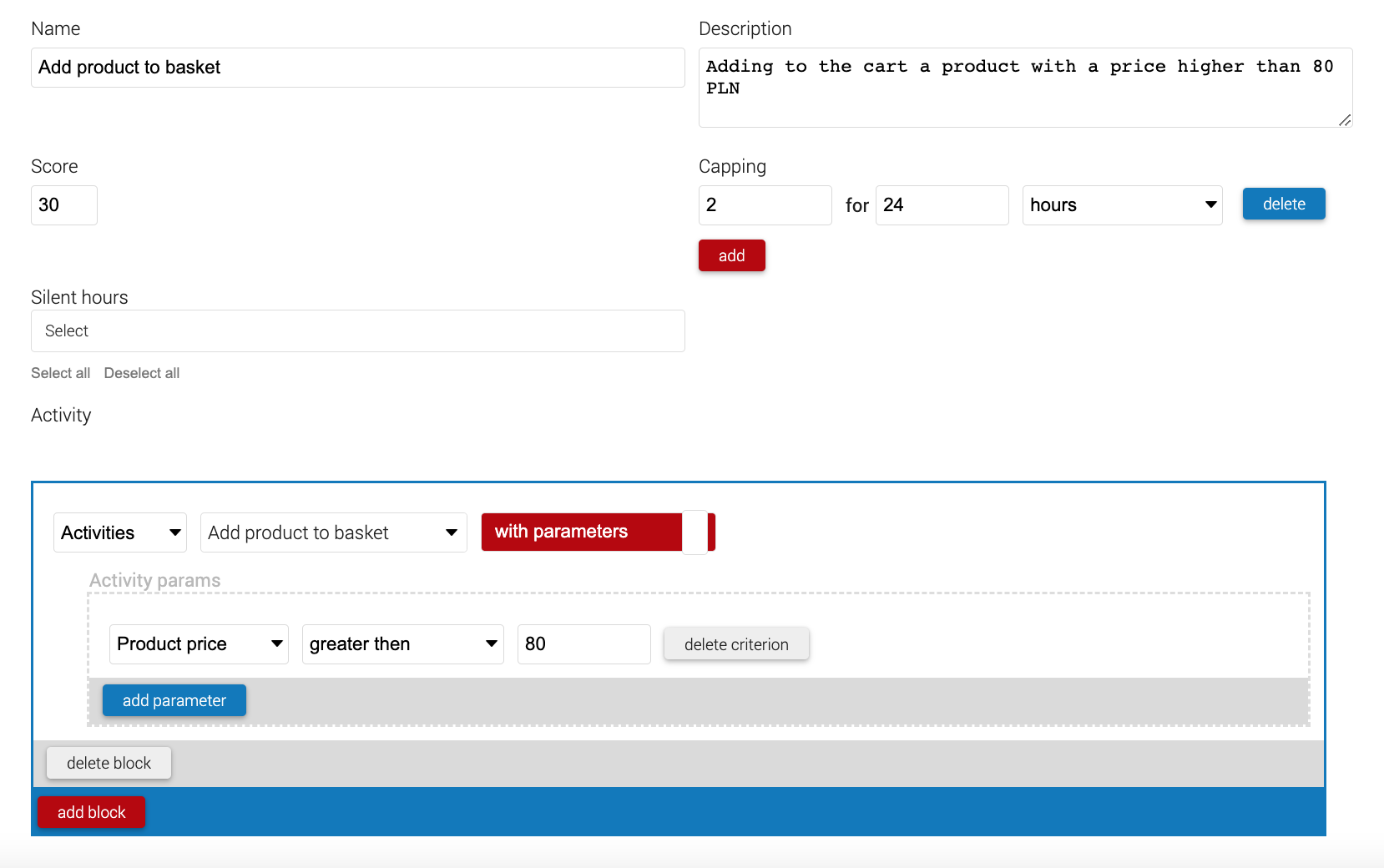Click the capping count field showing 2
Screen dimensions: 1384x868
coord(765,205)
